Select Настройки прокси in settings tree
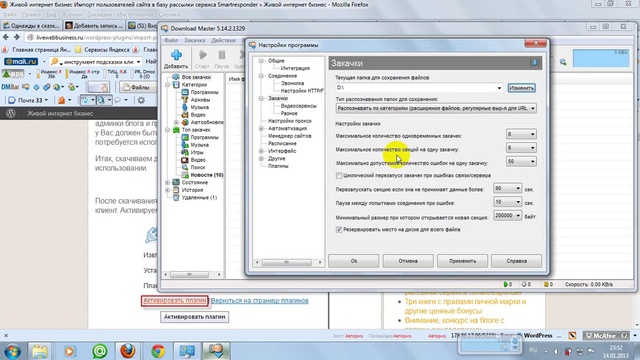This screenshot has width=640, height=360. coord(289,121)
